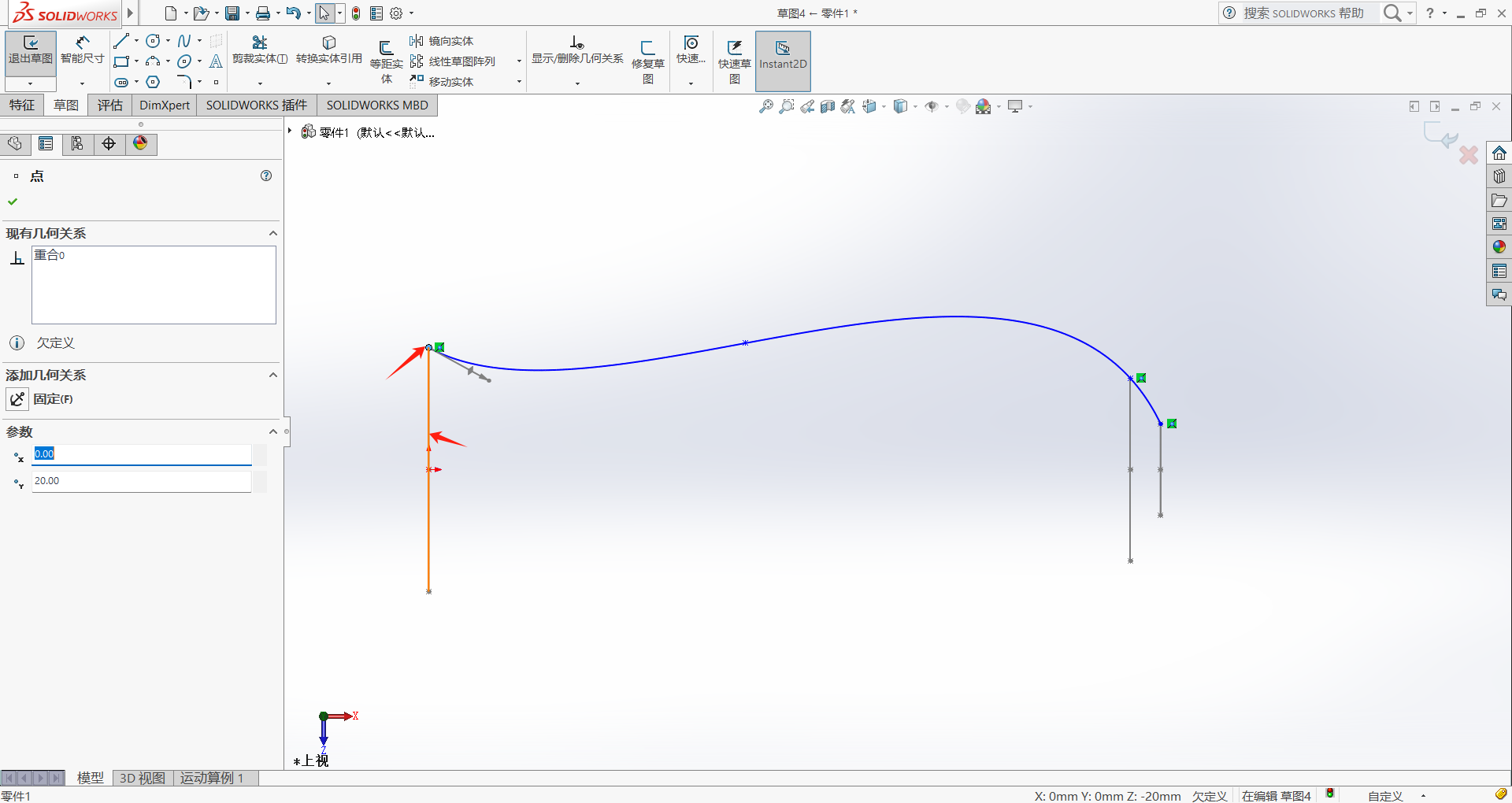Open help for the Point PropertyManager

pos(266,176)
